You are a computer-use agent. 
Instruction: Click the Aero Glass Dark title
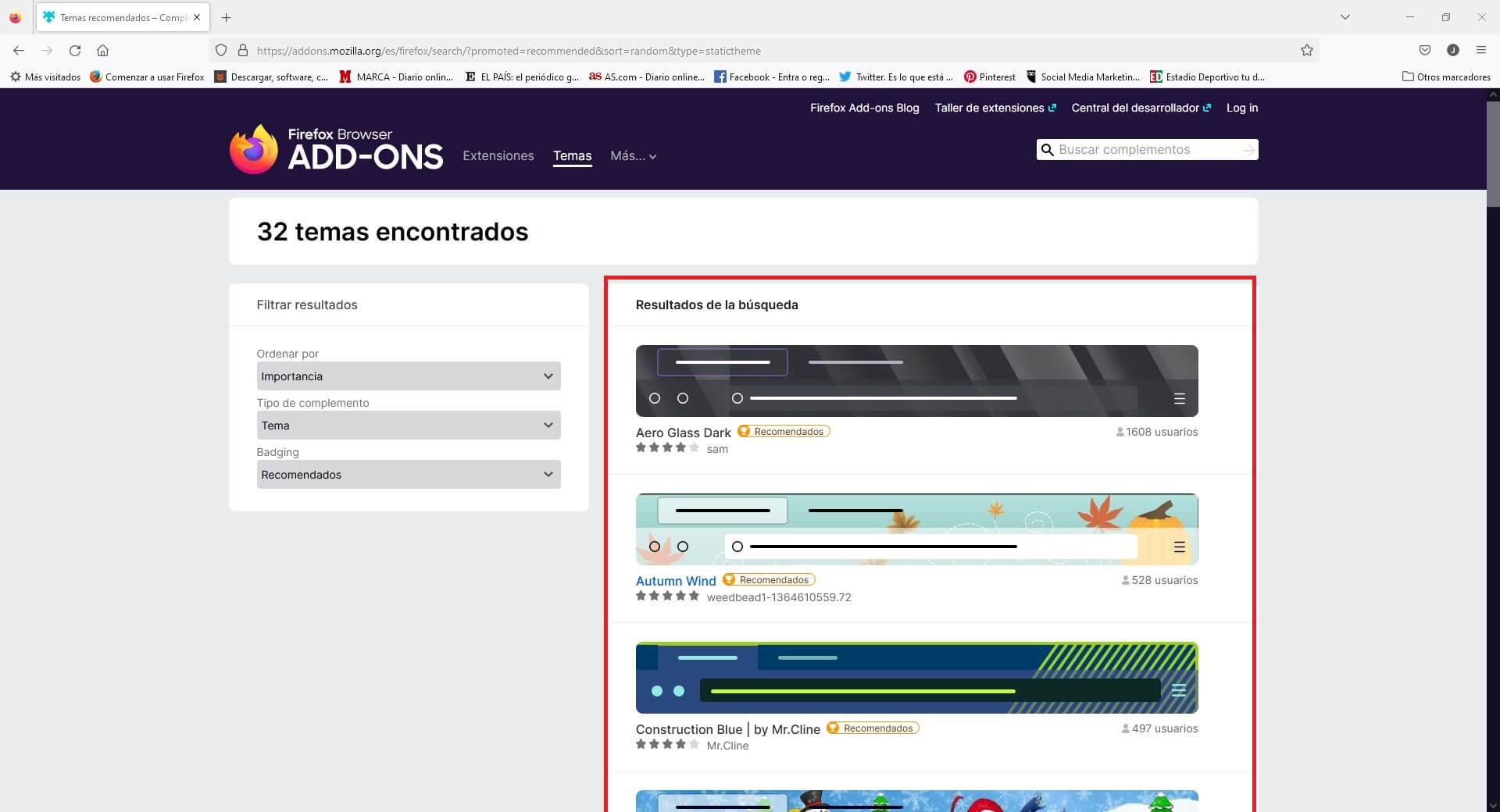(x=684, y=433)
